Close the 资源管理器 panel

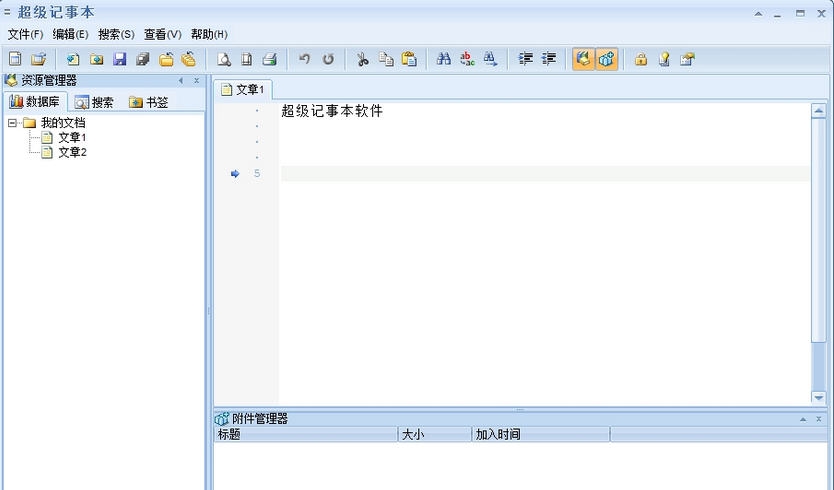(x=196, y=81)
